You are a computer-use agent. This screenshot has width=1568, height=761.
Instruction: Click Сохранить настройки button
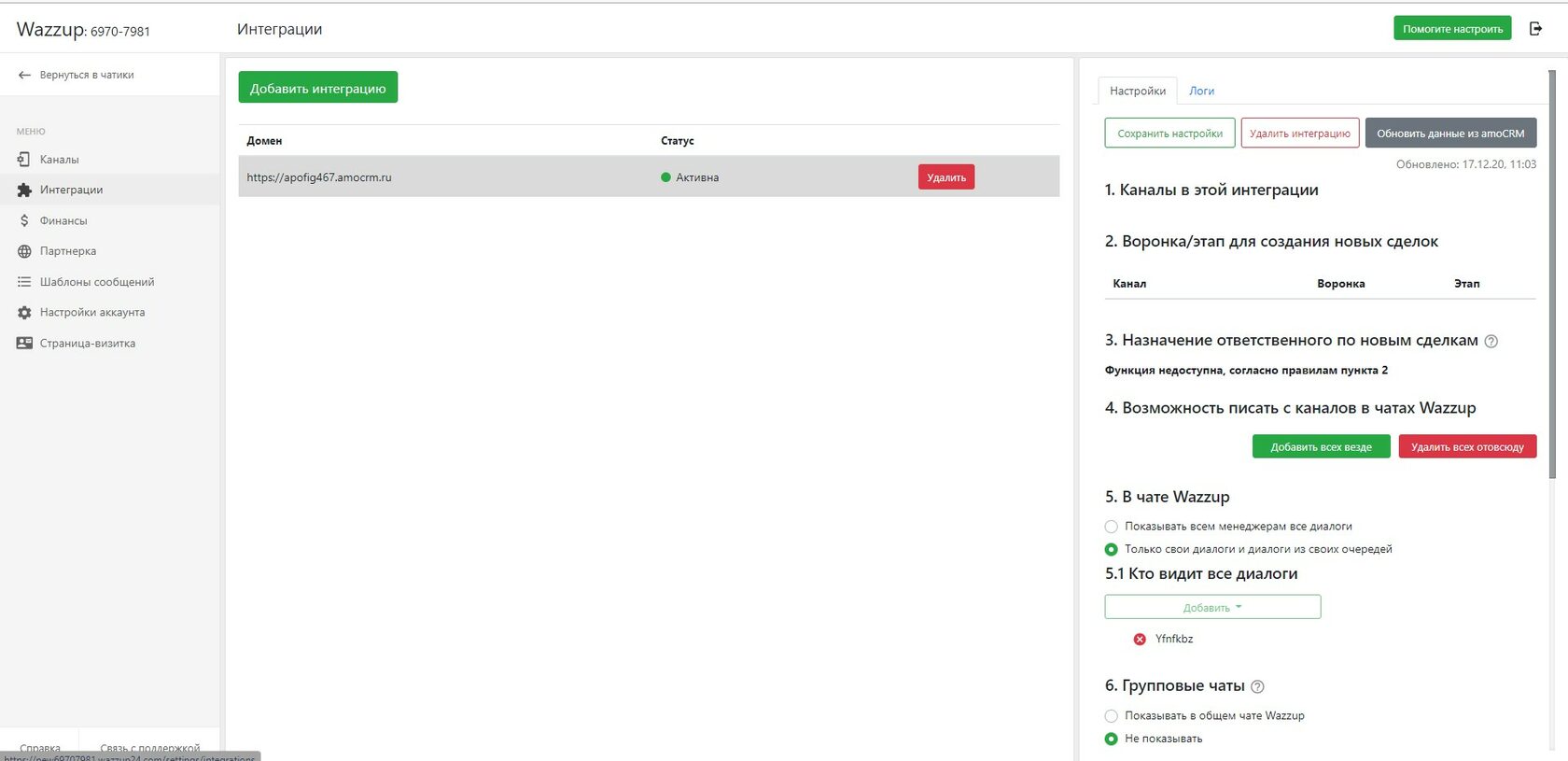[x=1169, y=134]
